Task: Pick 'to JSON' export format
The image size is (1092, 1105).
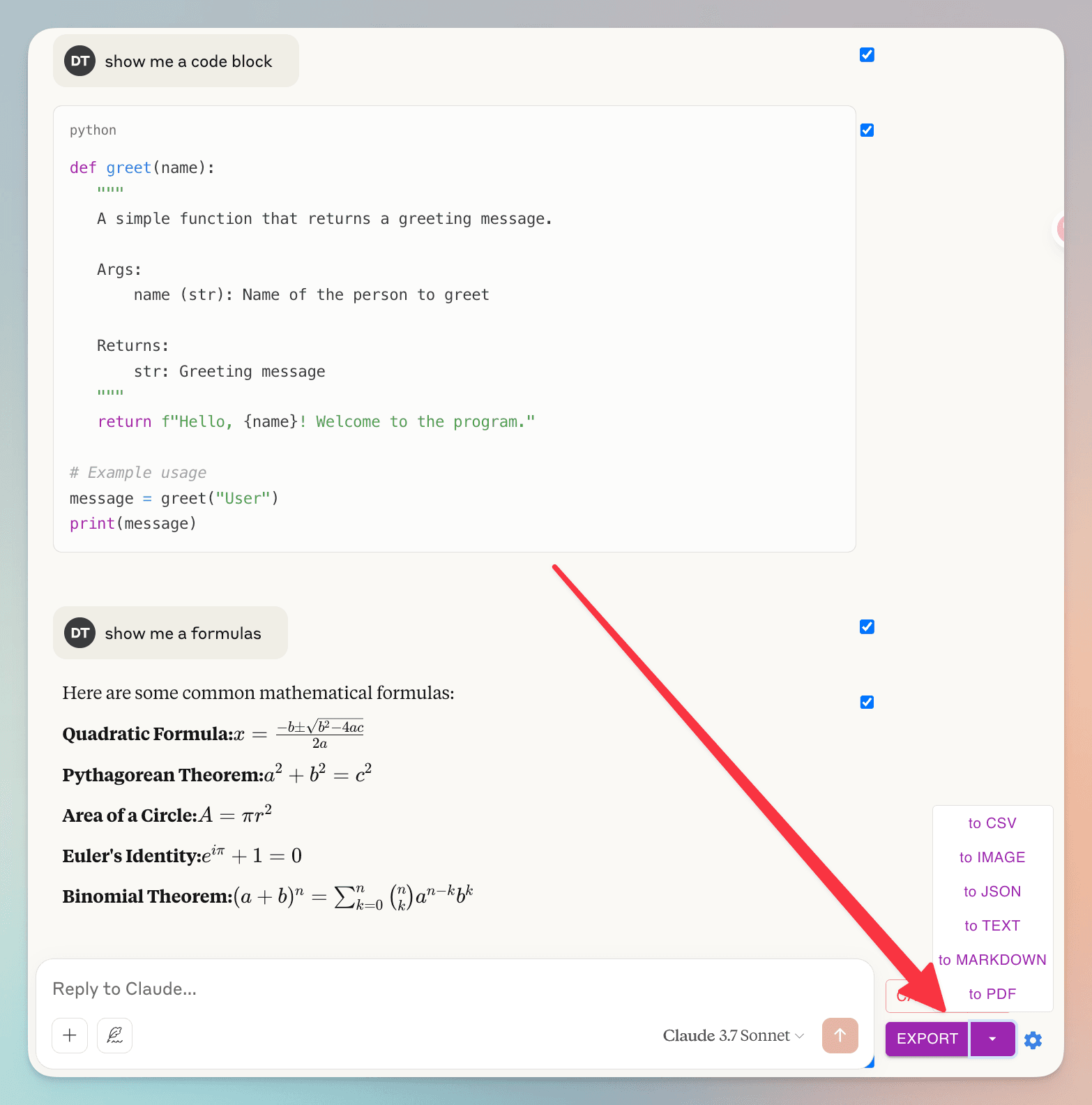Action: coord(992,892)
